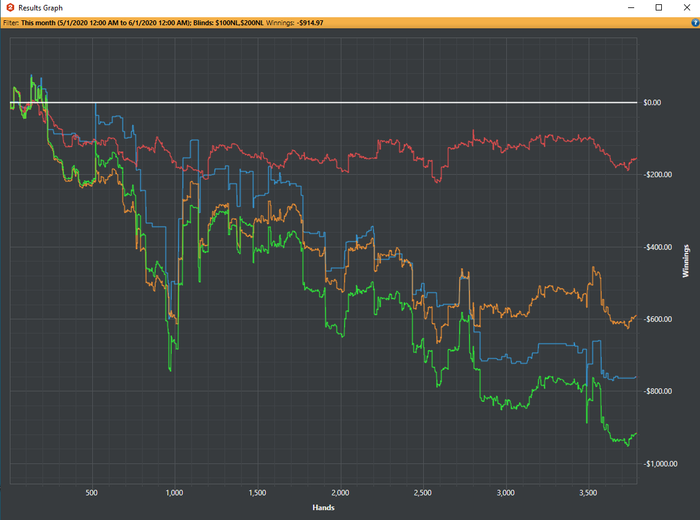This screenshot has width=700, height=520.
Task: Click the 2,500 hands axis label
Action: tap(423, 493)
